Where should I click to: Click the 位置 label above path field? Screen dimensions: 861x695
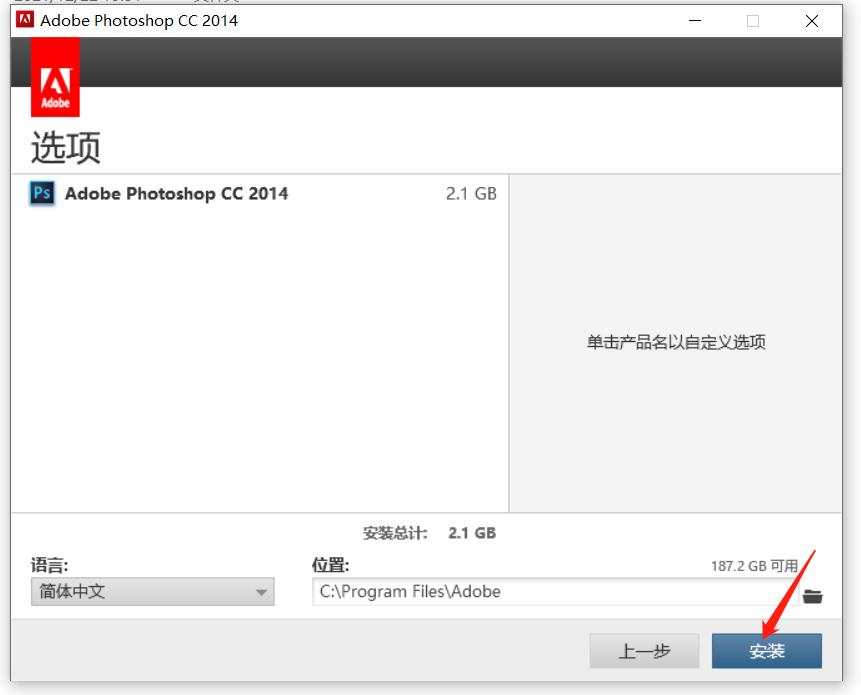330,565
